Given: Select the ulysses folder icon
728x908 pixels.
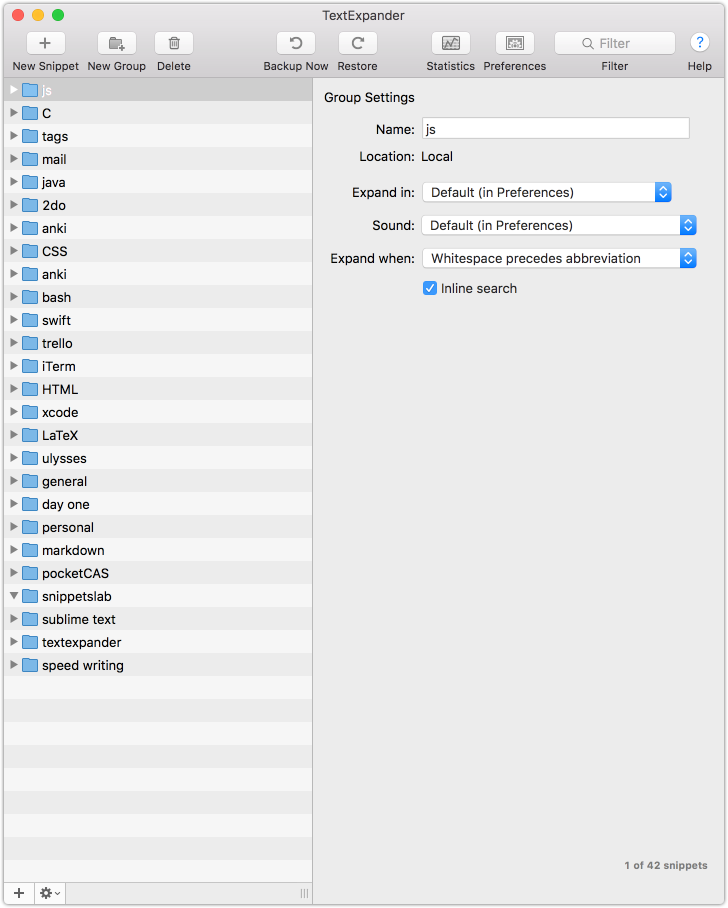Looking at the screenshot, I should [x=30, y=458].
